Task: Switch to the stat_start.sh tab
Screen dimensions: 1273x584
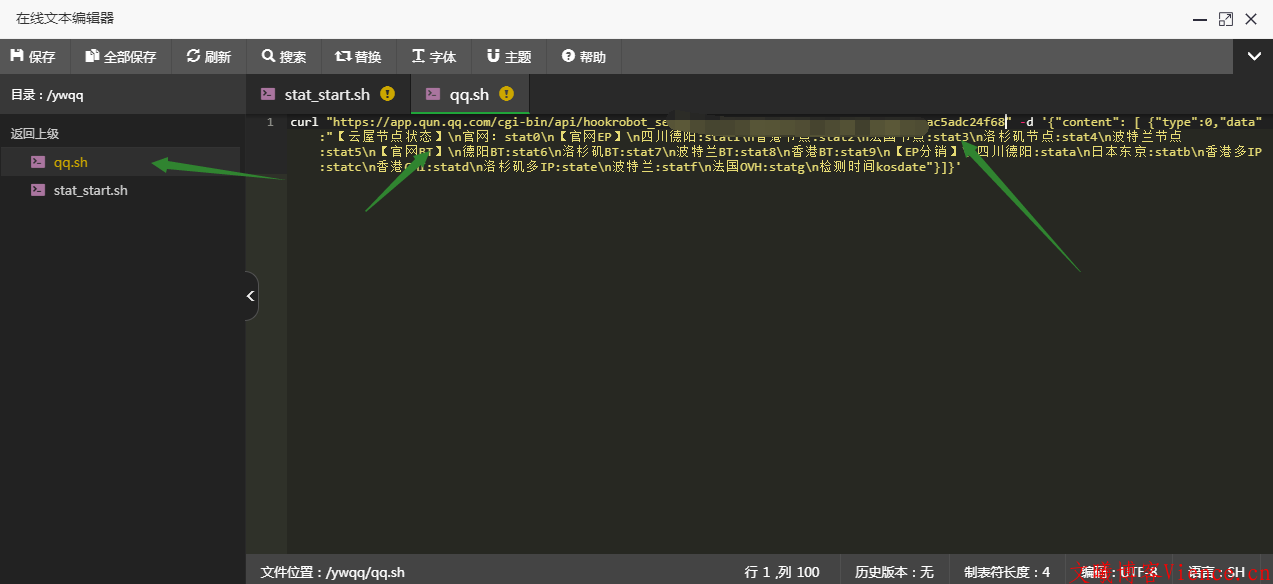Action: tap(328, 93)
